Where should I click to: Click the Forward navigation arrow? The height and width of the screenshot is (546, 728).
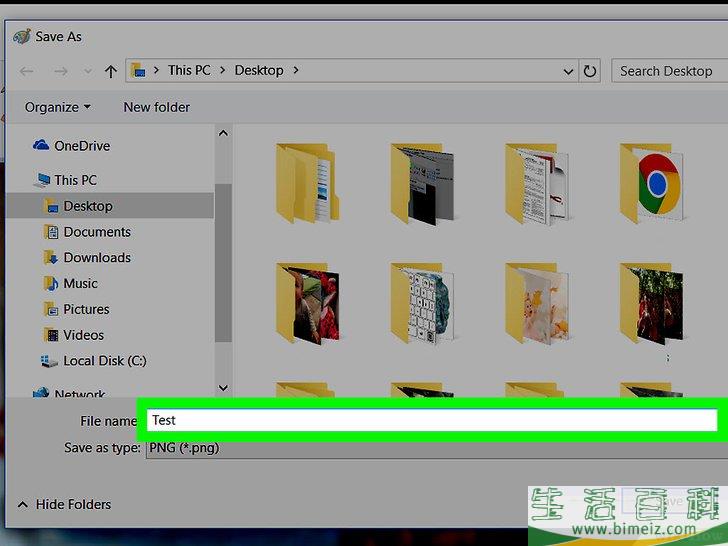pos(61,72)
